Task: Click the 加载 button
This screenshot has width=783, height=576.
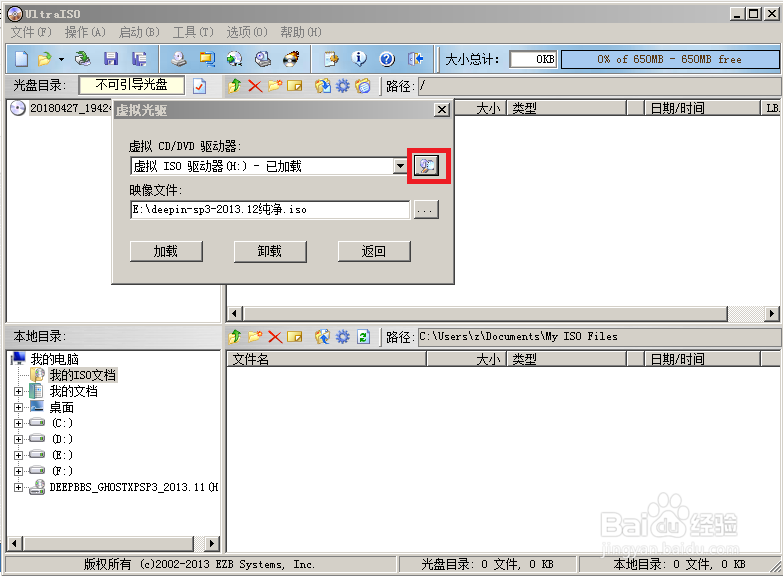Action: (166, 251)
